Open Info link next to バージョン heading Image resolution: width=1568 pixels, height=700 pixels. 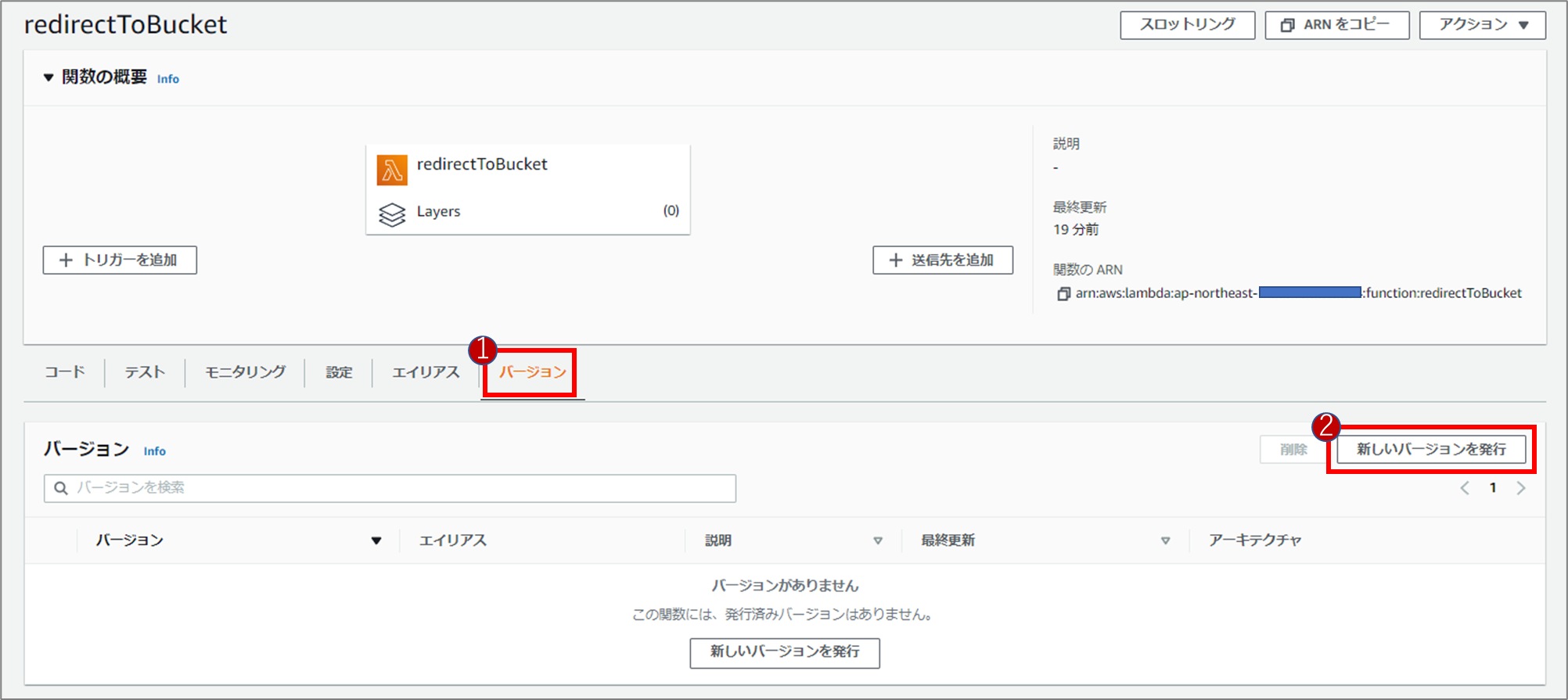tap(155, 451)
